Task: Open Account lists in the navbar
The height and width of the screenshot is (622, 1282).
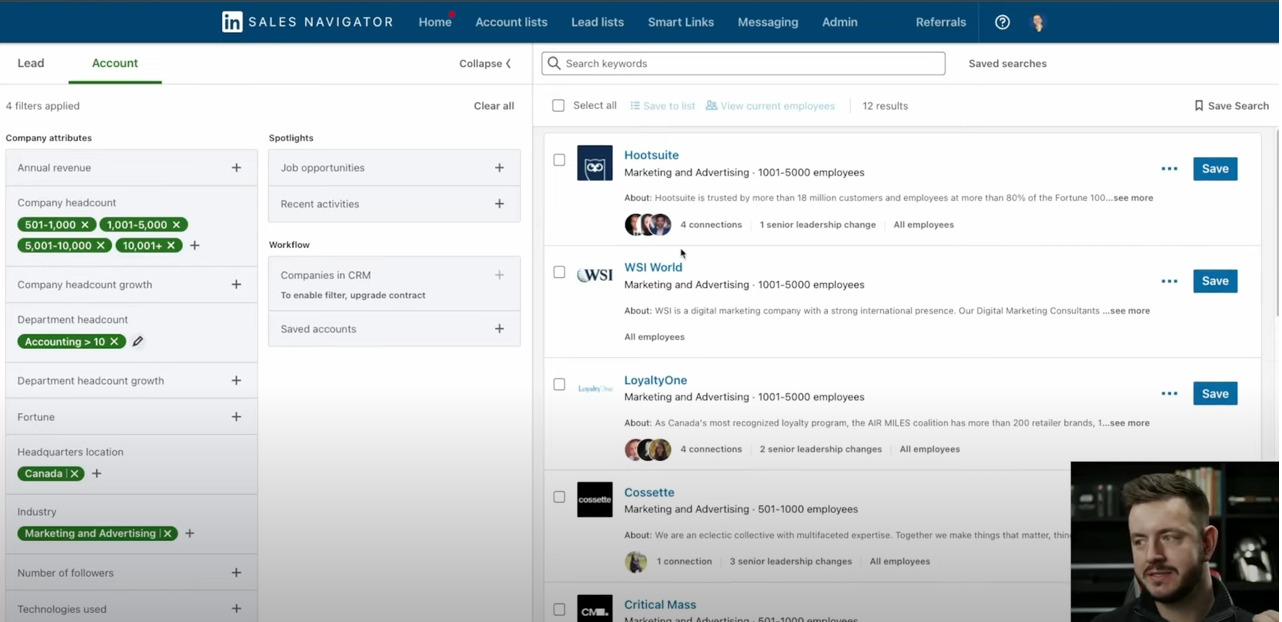Action: [511, 22]
